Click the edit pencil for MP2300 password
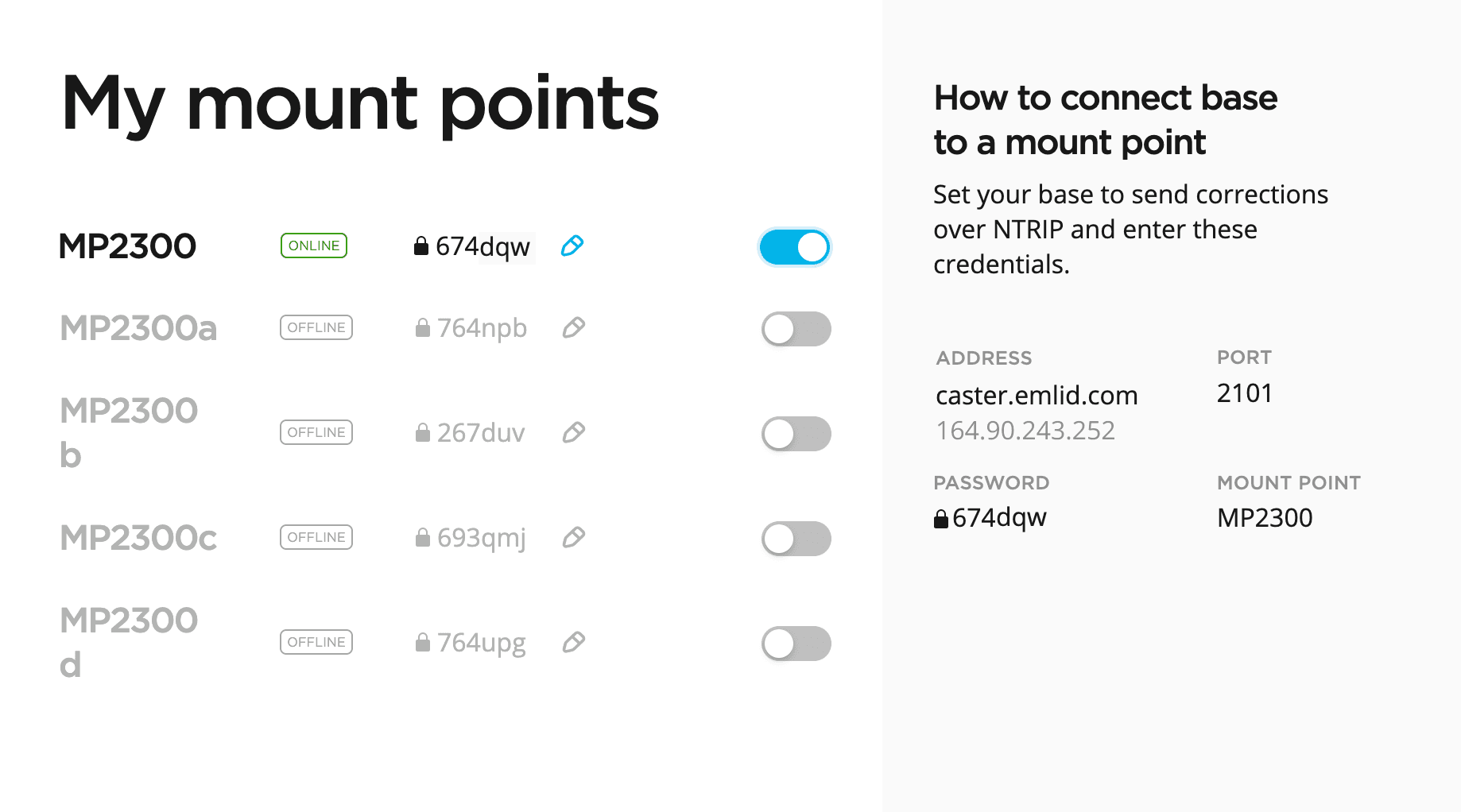Screen dimensions: 1461x812 (x=572, y=246)
